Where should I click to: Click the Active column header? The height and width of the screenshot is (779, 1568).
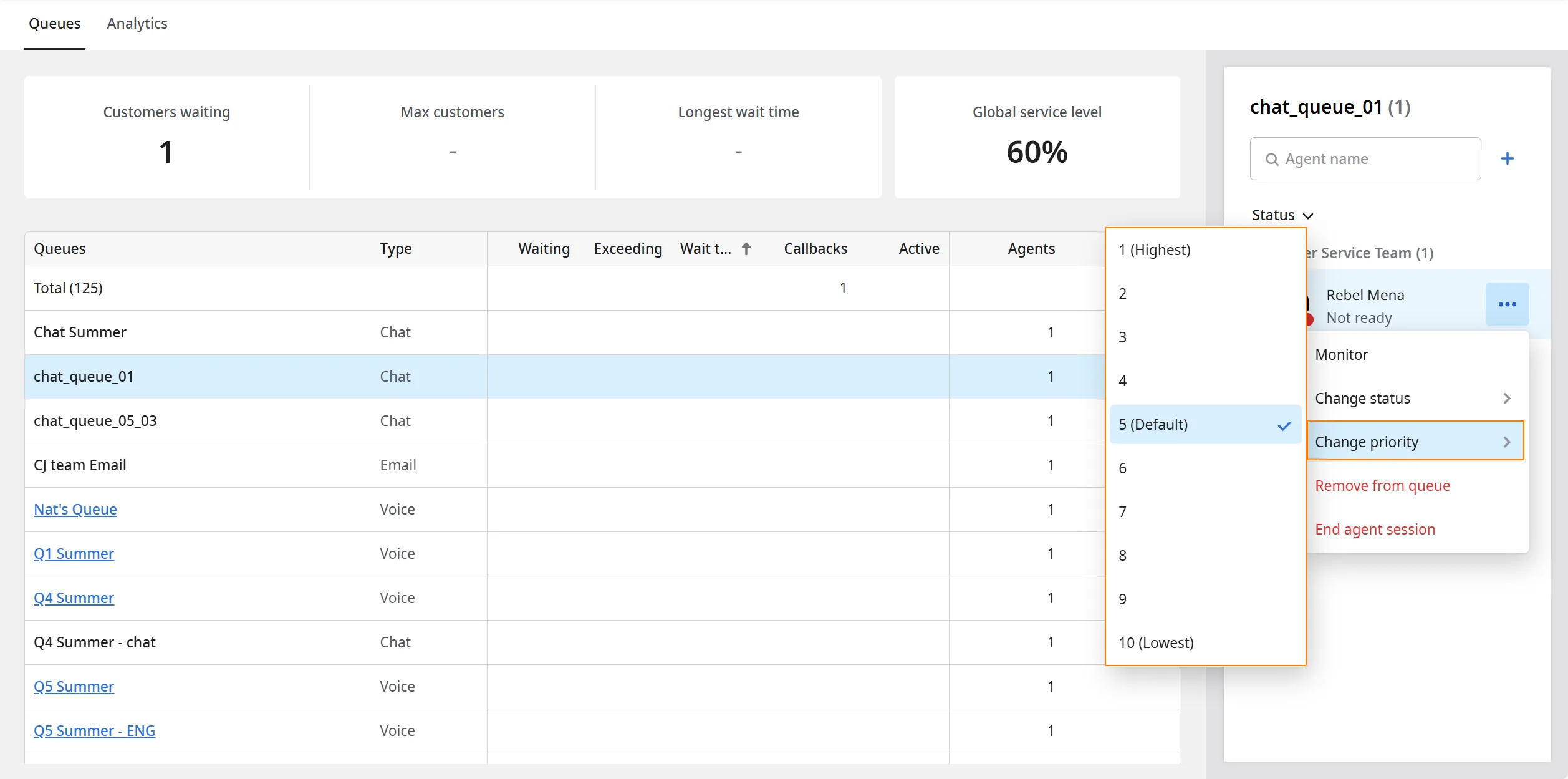point(919,249)
